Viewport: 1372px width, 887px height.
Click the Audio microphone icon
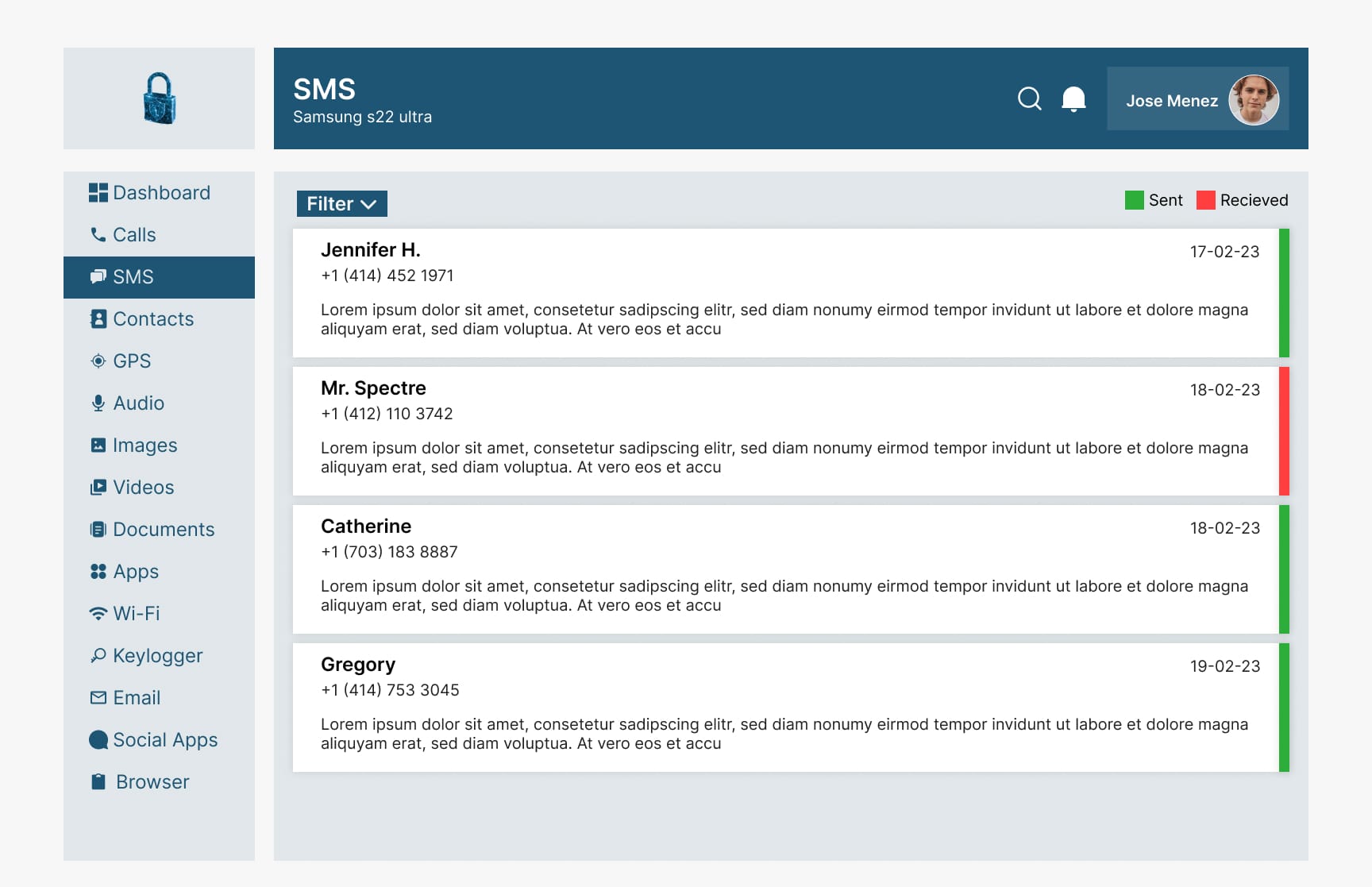98,403
